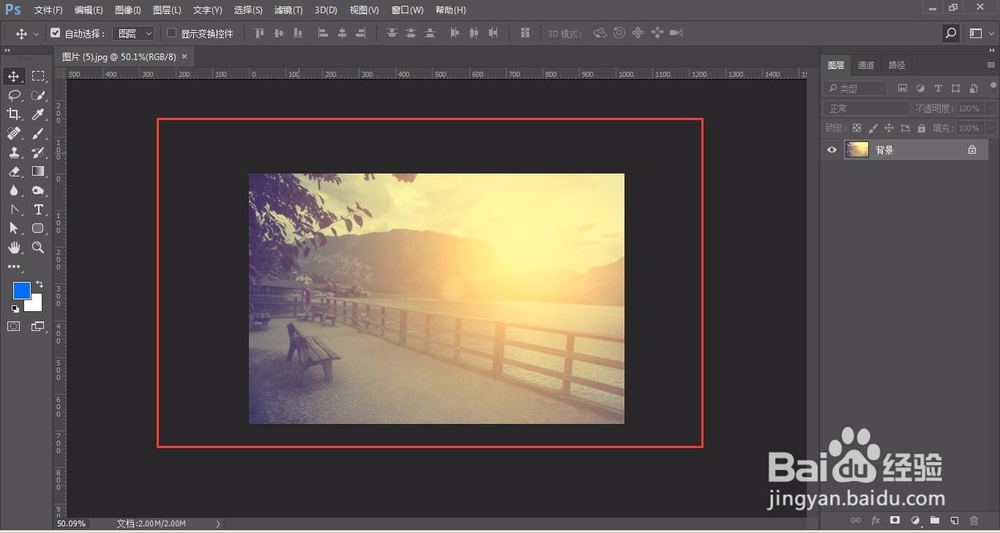
Task: Select the Gradient tool
Action: coord(38,172)
